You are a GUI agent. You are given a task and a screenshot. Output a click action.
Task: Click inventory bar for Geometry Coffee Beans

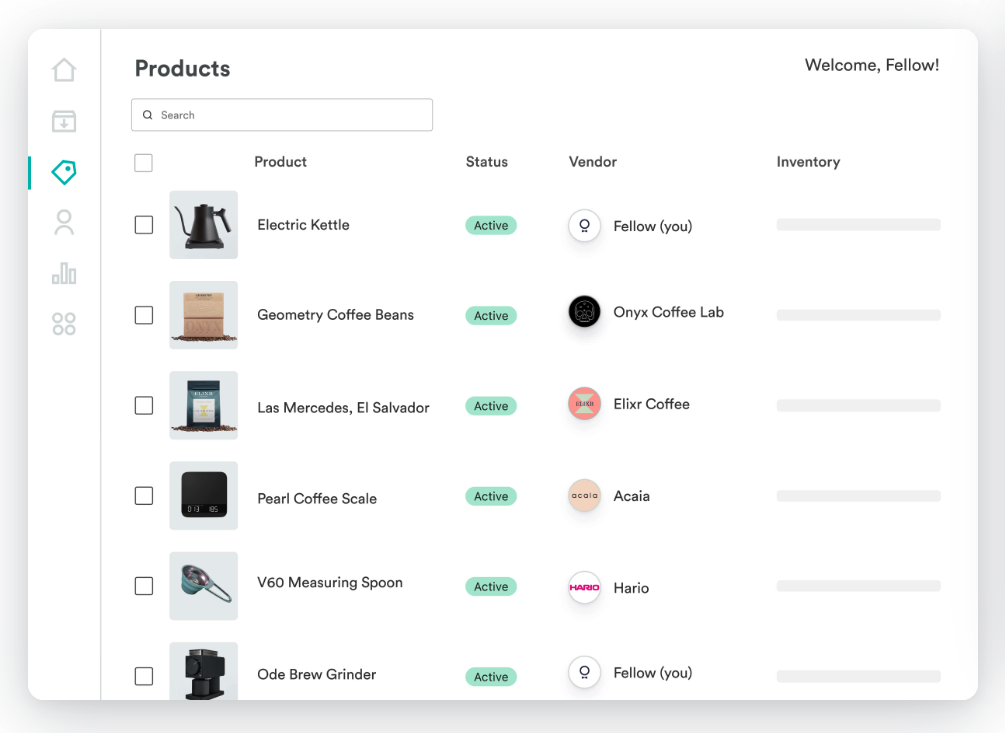click(x=858, y=315)
